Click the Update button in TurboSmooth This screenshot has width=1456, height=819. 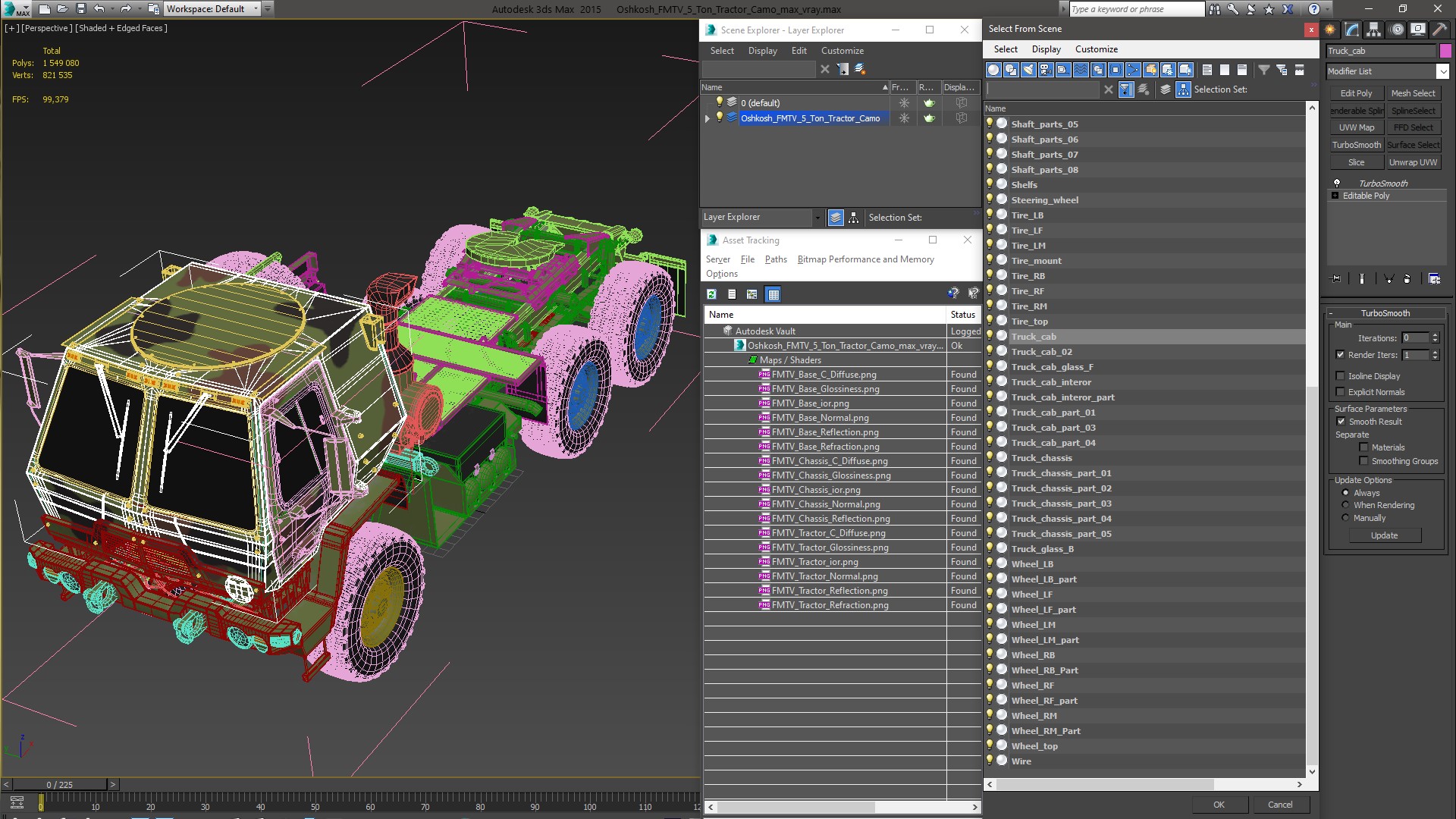click(x=1384, y=535)
